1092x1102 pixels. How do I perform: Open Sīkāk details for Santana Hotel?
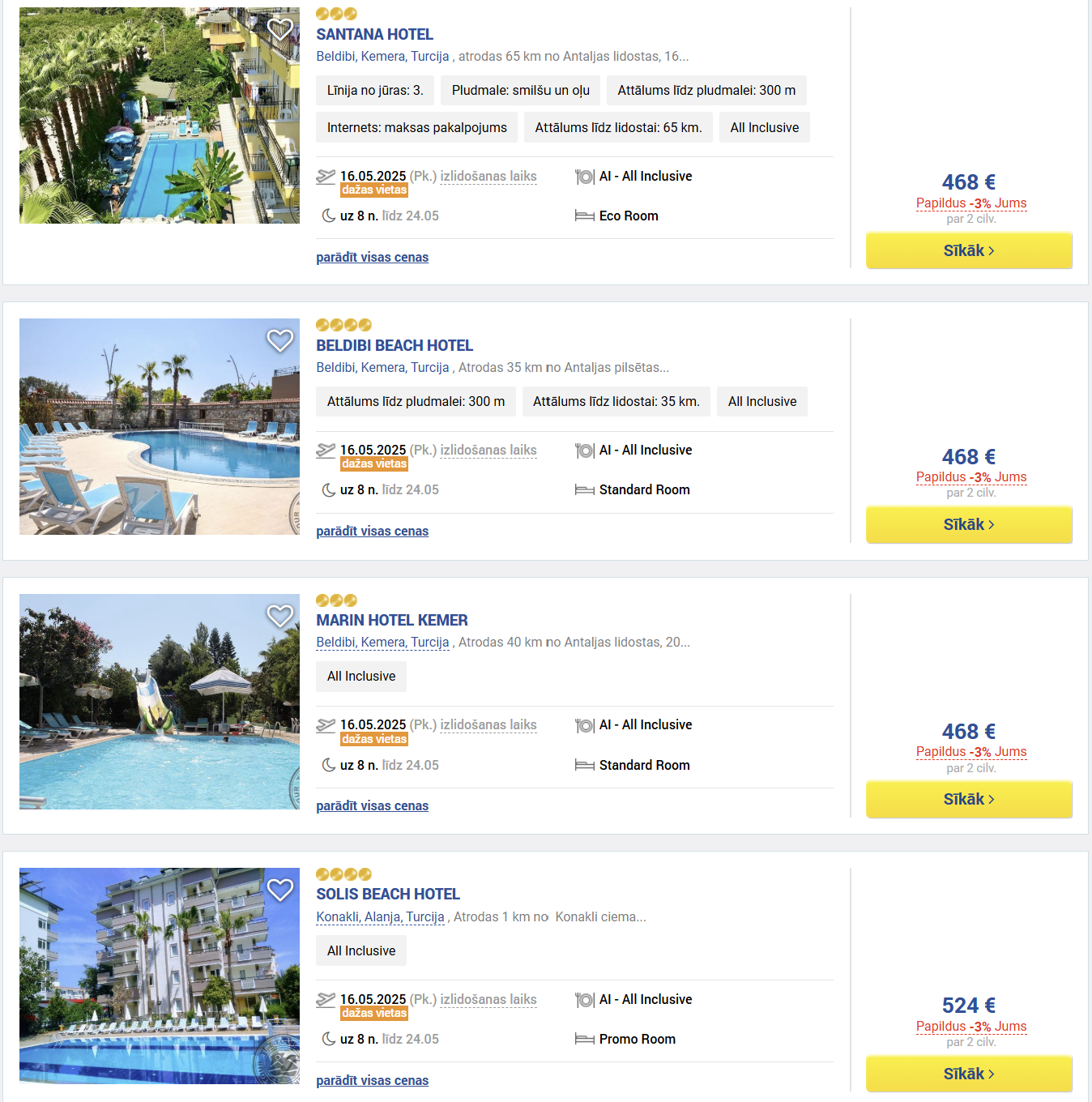pos(969,250)
